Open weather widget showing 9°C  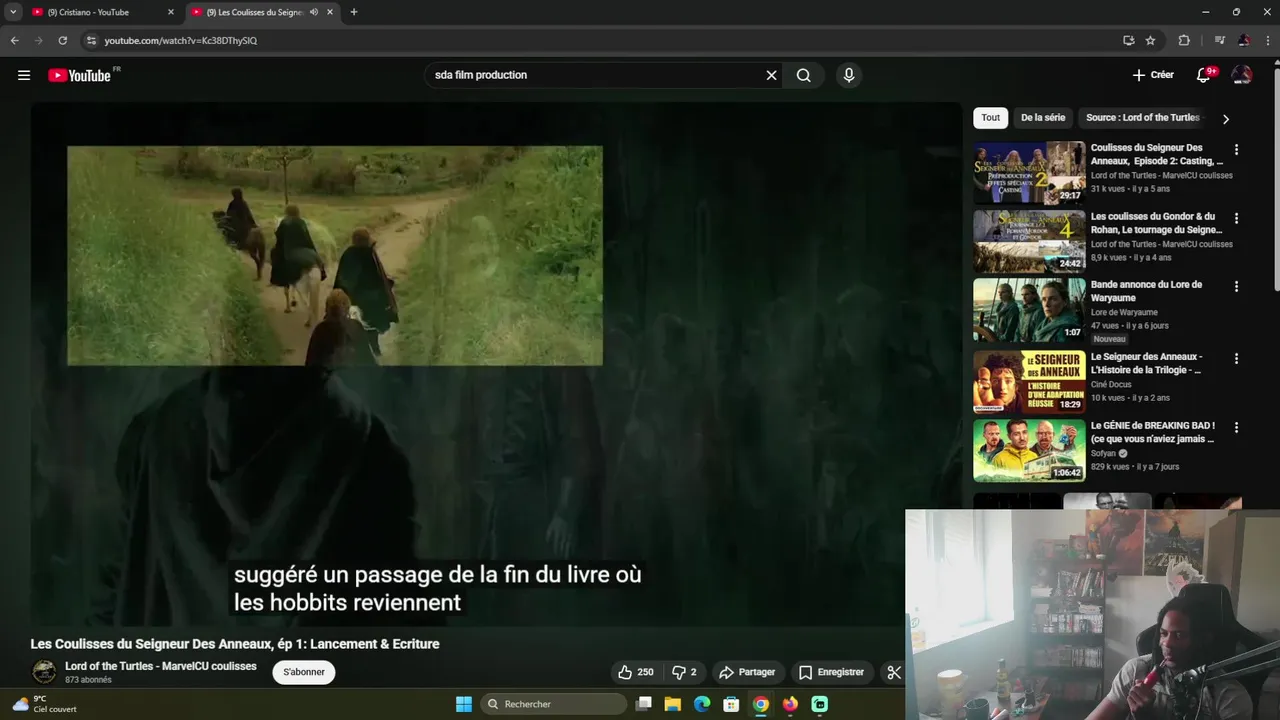point(45,704)
